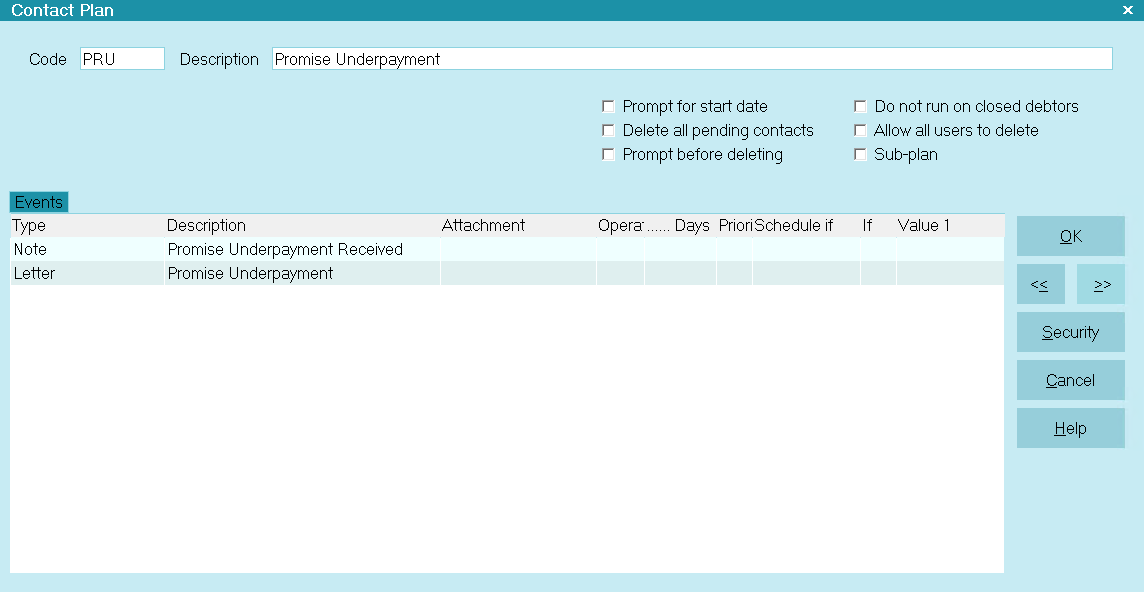Screen dimensions: 1144x592
Task: Enable Prompt for start date checkbox
Action: tap(608, 107)
